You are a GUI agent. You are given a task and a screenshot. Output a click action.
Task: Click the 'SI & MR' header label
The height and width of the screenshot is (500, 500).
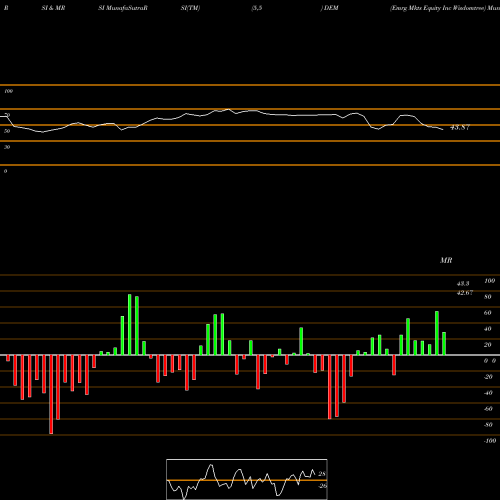coord(53,8)
